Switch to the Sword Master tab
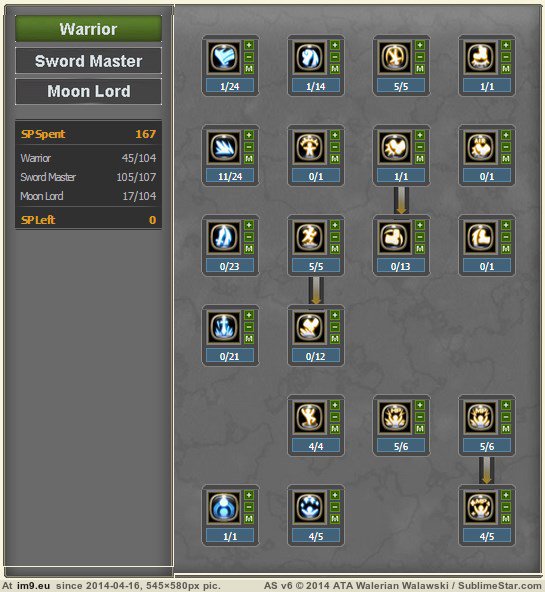Image resolution: width=545 pixels, height=592 pixels. (x=88, y=61)
